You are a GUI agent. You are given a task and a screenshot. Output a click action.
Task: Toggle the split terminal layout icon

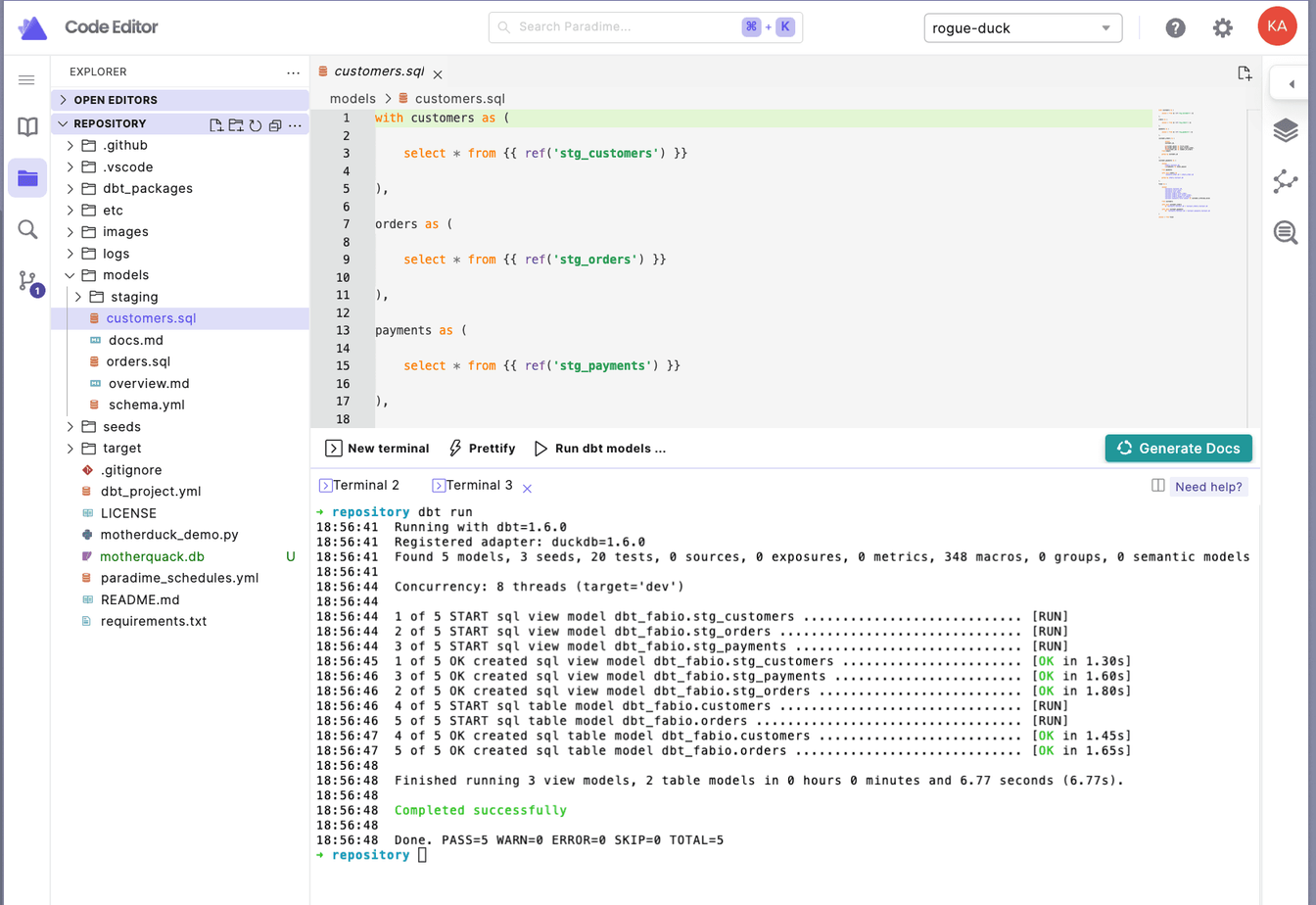(1158, 486)
